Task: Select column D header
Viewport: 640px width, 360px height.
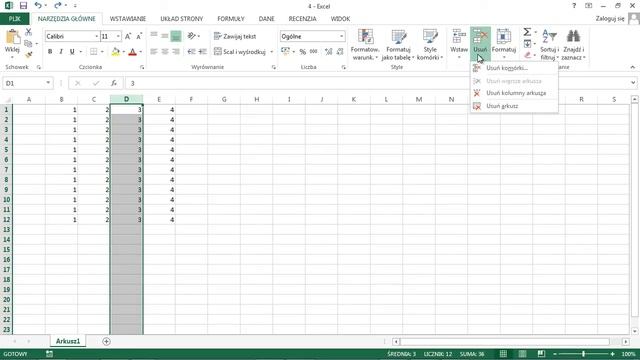Action: point(127,99)
